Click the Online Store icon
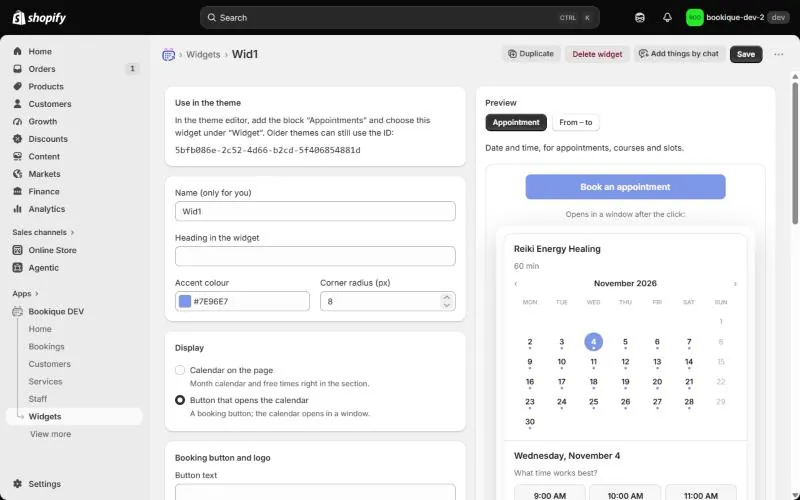Screen dimensions: 800x500 click(x=18, y=250)
